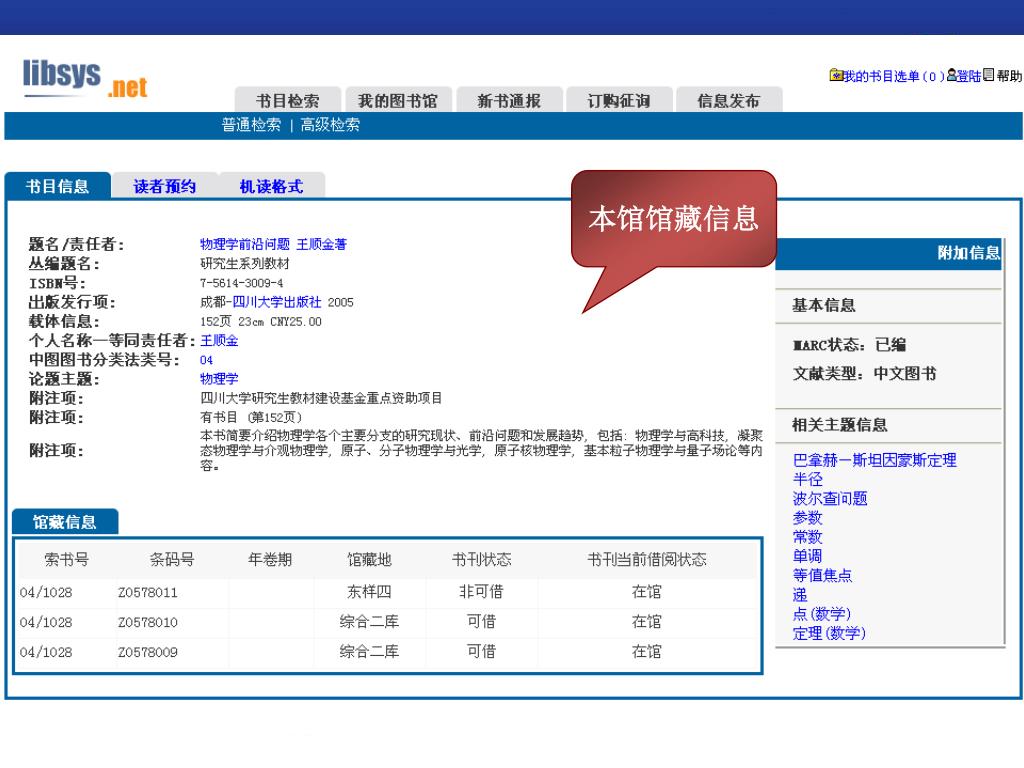The height and width of the screenshot is (768, 1024).
Task: Click related subject 点(数学)
Action: pyautogui.click(x=822, y=614)
